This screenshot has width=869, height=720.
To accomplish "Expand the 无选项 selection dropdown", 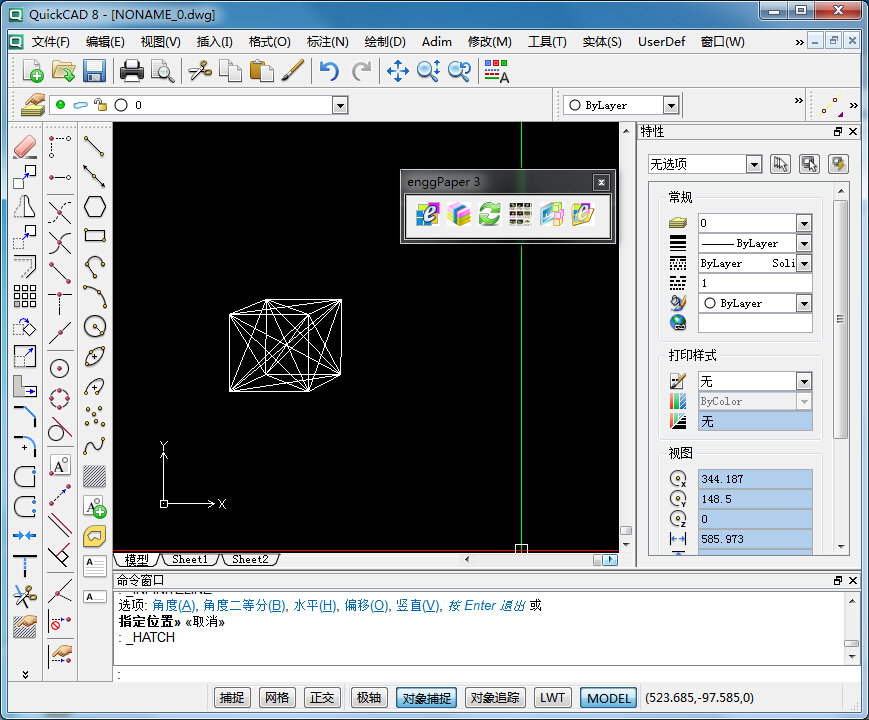I will pyautogui.click(x=753, y=164).
